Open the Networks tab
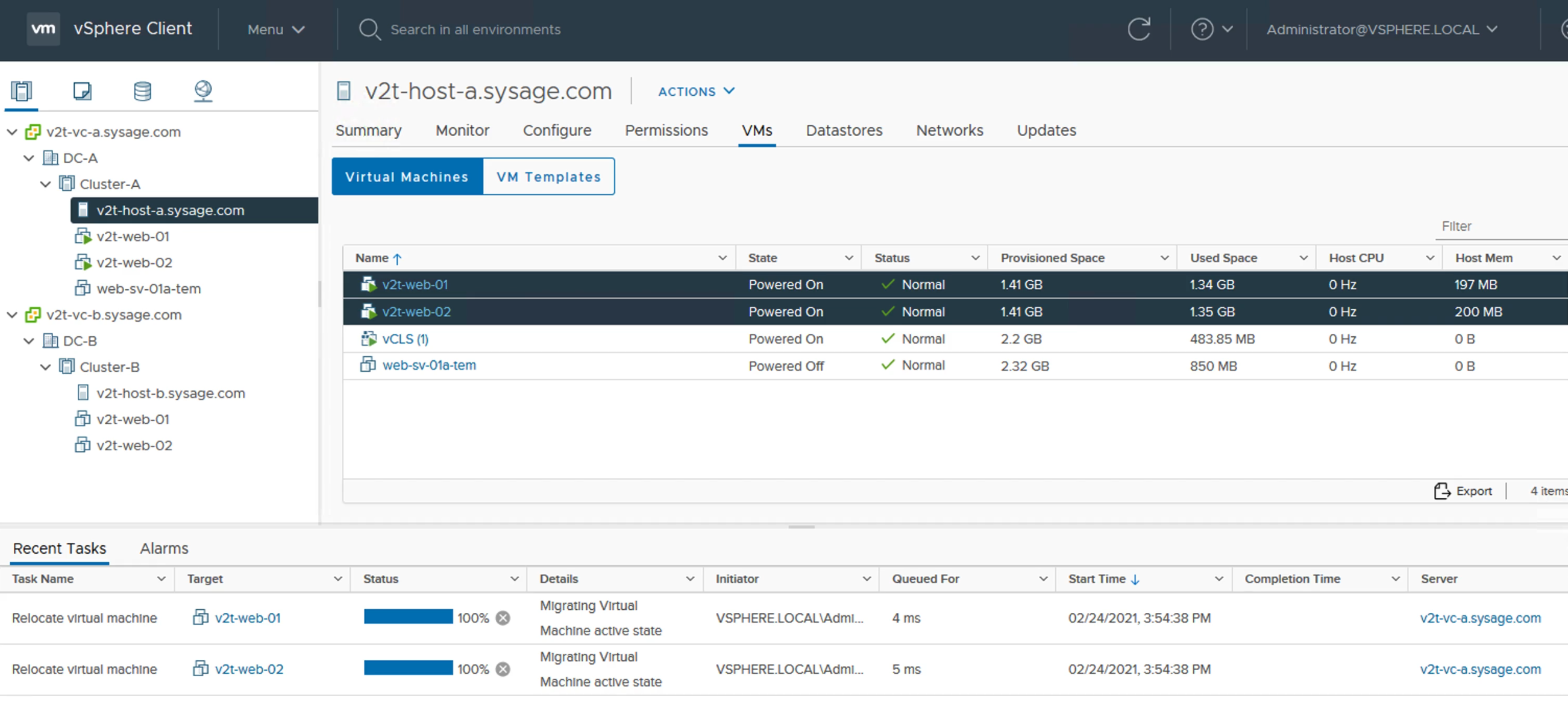 click(949, 130)
